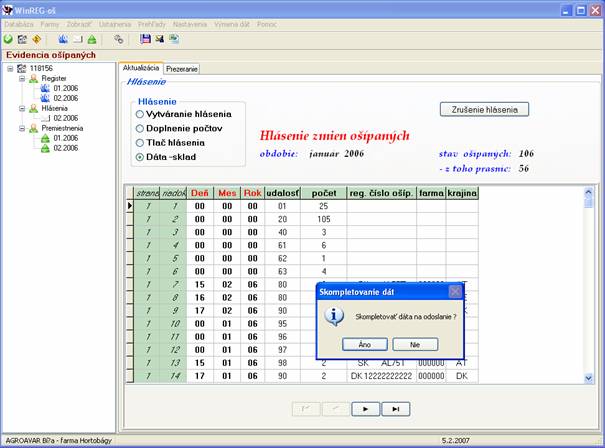This screenshot has width=605, height=448.
Task: Click the udalosť cell showing 63
Action: tap(282, 271)
